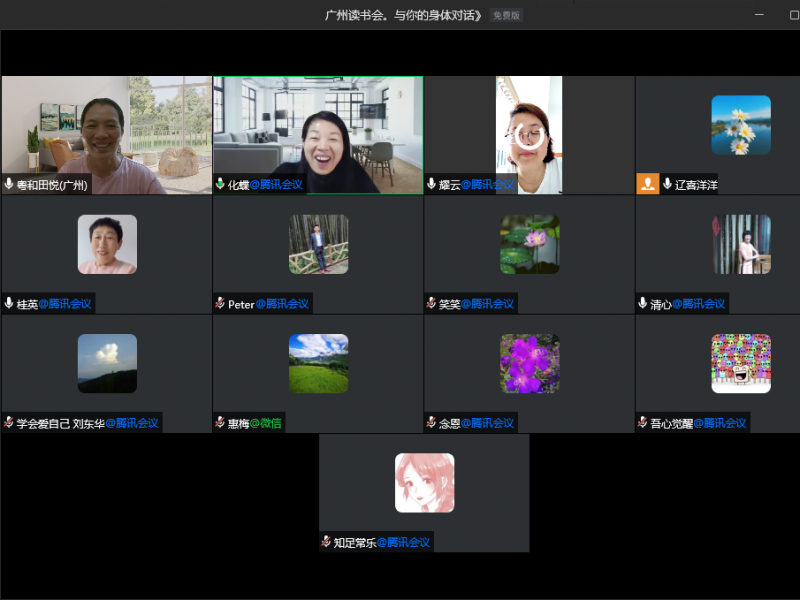Click the mic icon beside 耀云
Screen dimensions: 800x600
click(431, 184)
